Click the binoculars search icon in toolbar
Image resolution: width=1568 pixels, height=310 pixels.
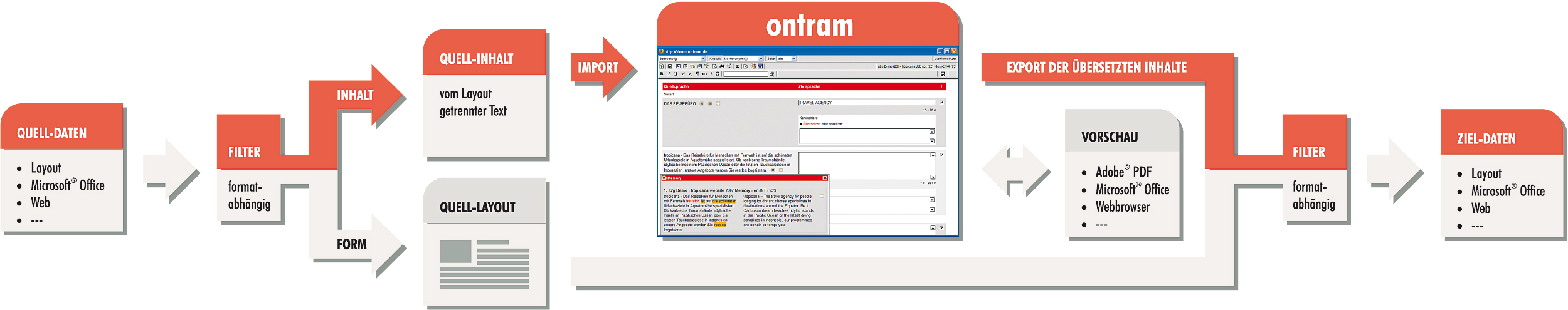coord(722,66)
